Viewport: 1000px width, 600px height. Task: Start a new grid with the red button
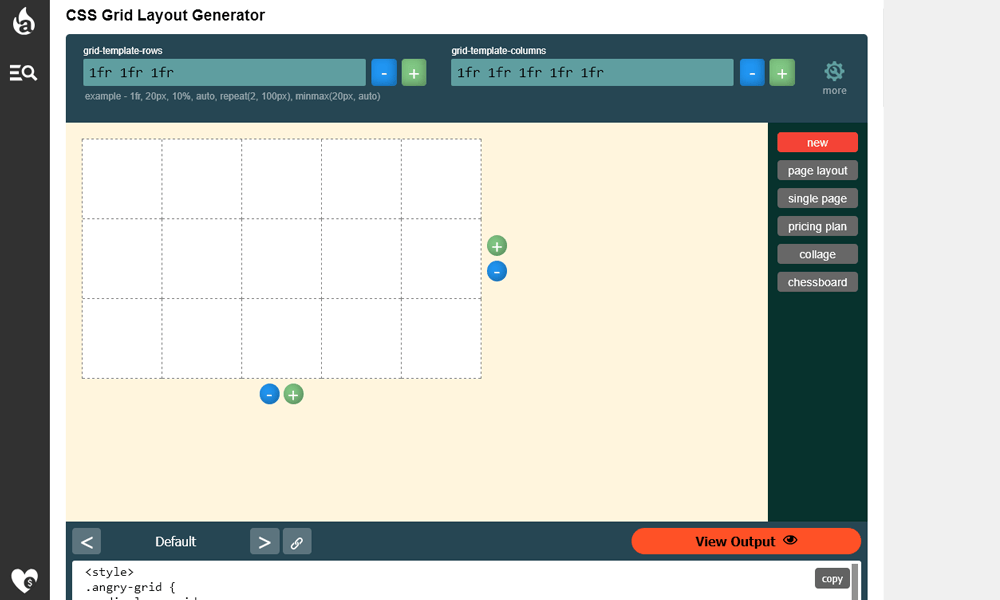click(x=817, y=141)
